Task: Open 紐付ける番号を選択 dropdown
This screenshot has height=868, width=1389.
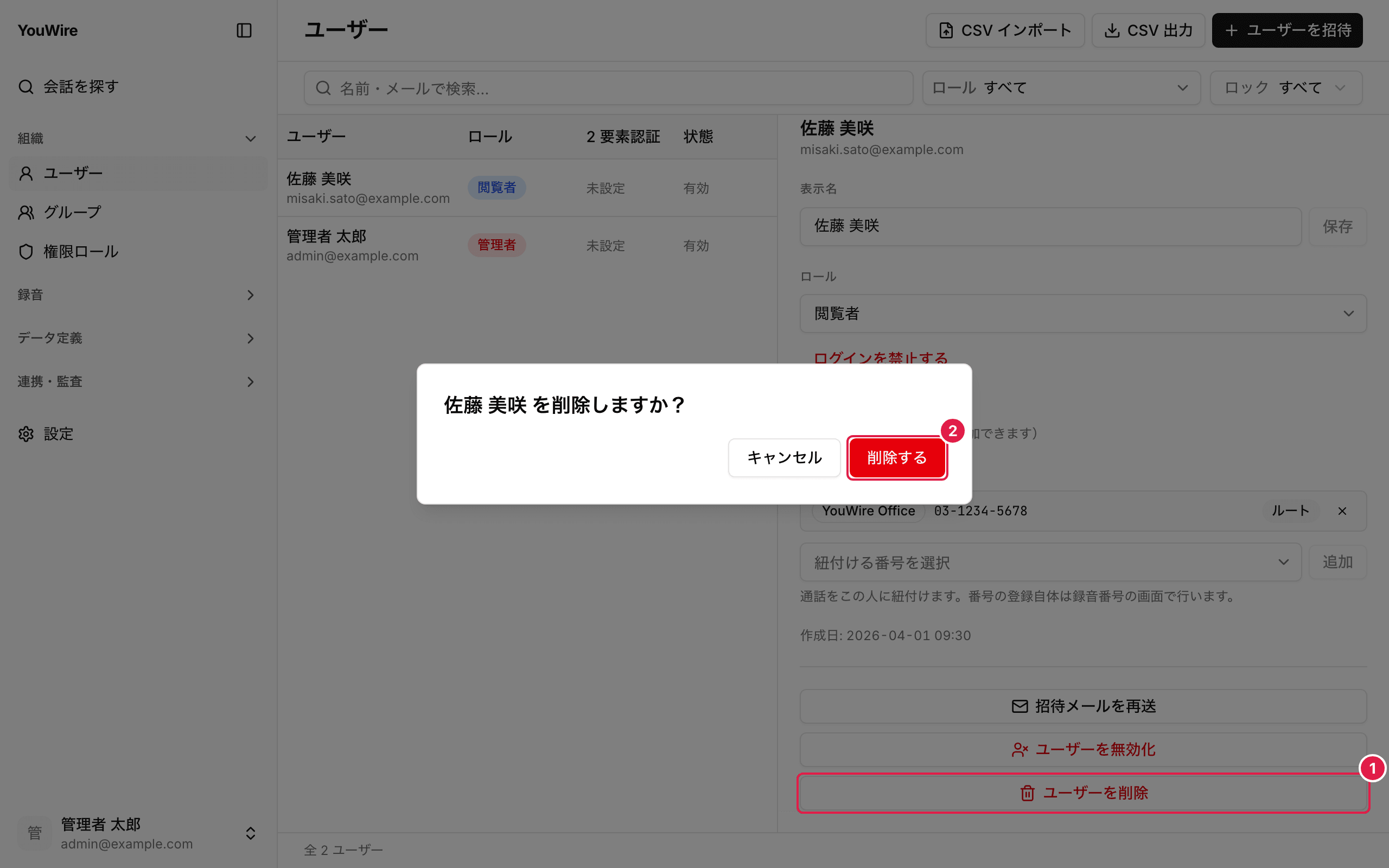Action: coord(1050,563)
